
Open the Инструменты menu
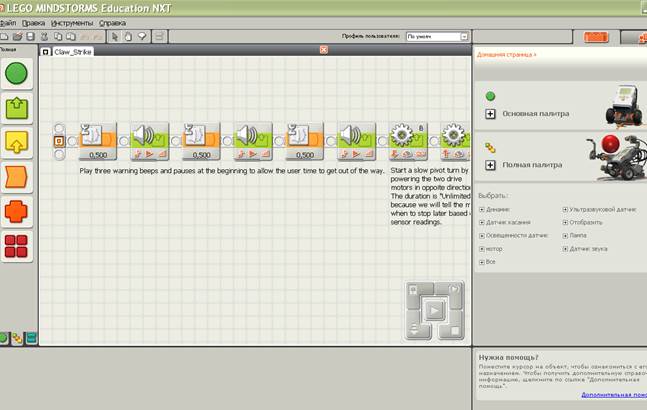point(72,23)
